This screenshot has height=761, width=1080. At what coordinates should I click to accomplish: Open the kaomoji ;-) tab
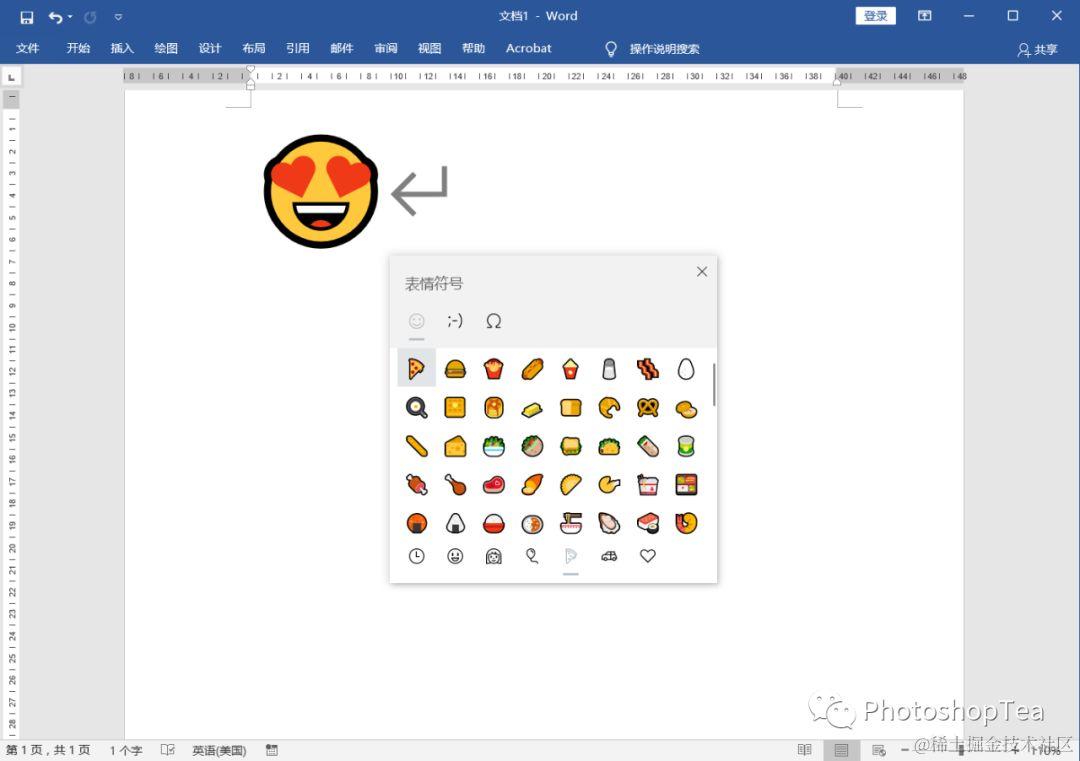coord(455,321)
